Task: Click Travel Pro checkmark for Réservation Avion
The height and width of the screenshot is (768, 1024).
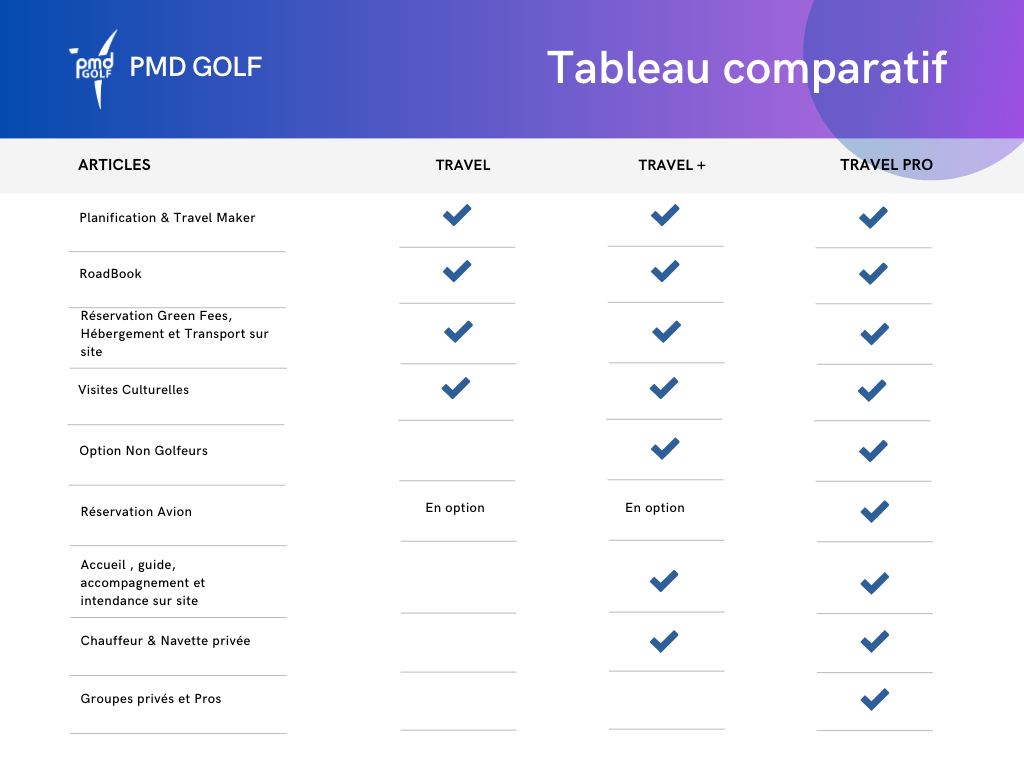Action: (874, 511)
